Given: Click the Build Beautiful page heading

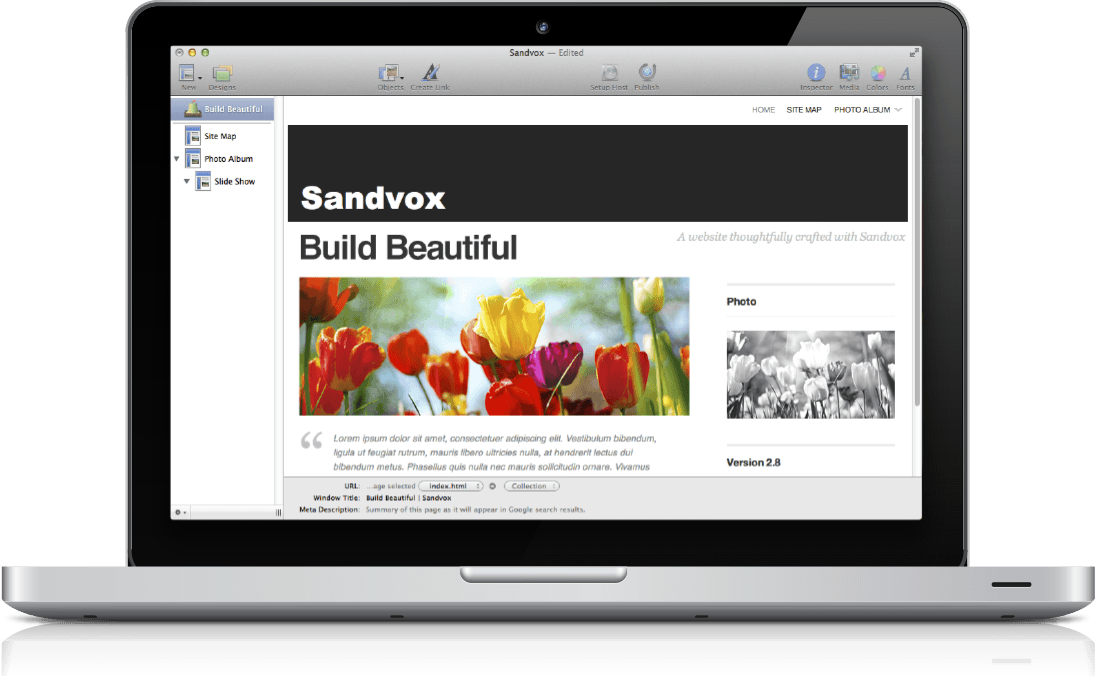Looking at the screenshot, I should pyautogui.click(x=408, y=247).
